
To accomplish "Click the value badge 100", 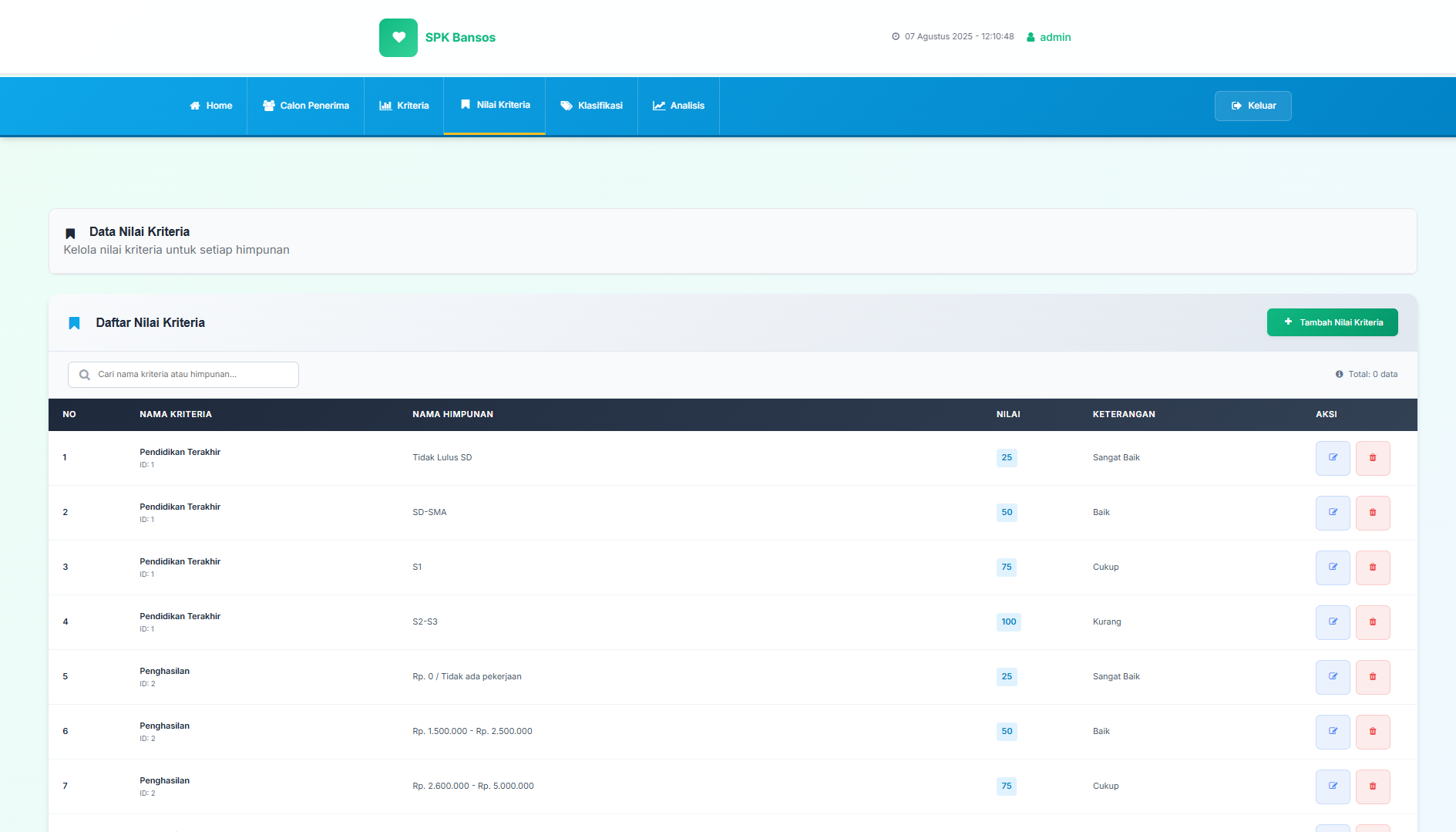I will tap(1008, 622).
